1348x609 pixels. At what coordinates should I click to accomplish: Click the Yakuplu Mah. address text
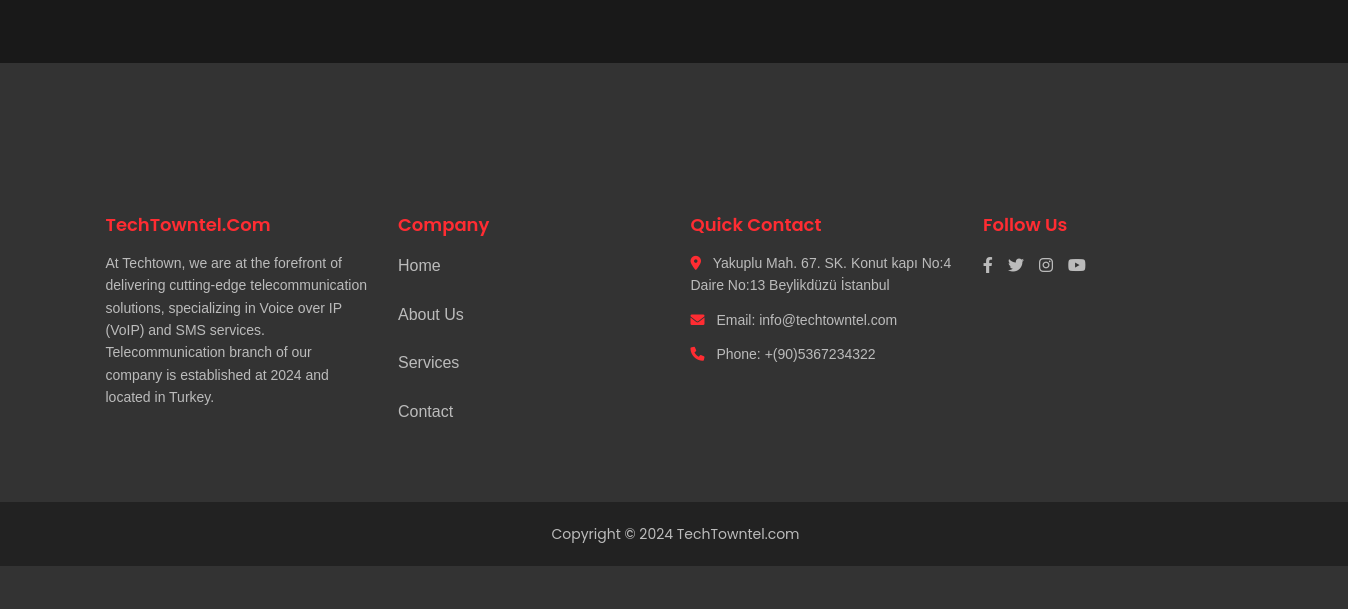tap(821, 274)
